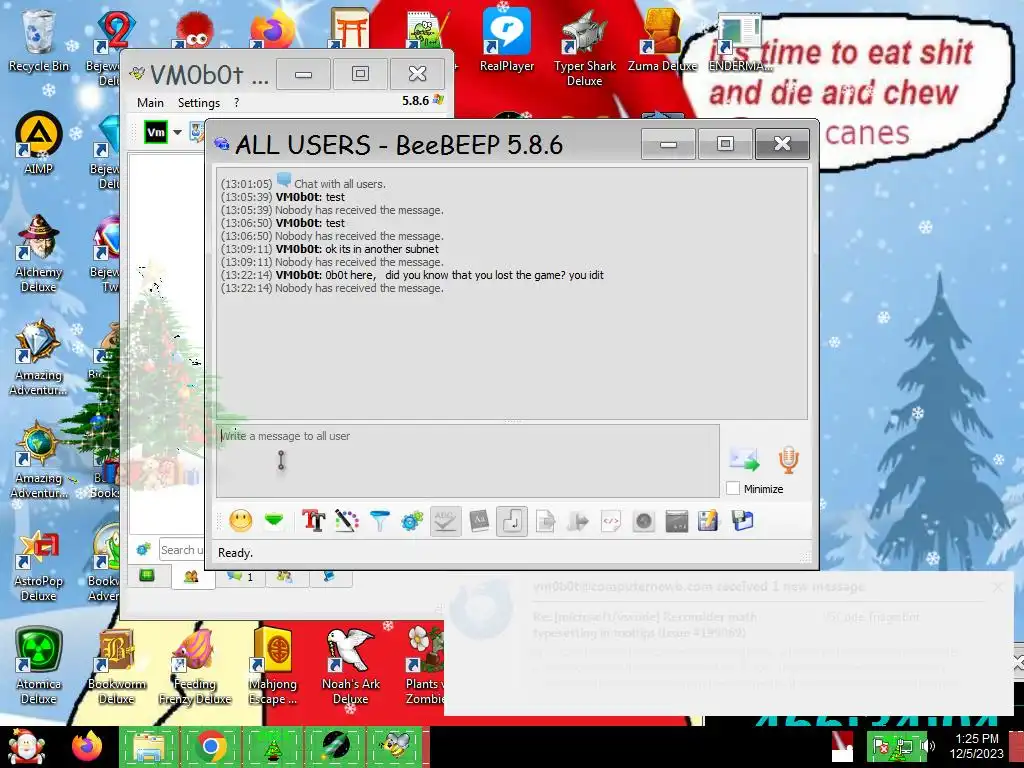This screenshot has width=1024, height=768.
Task: Click the floppy with pencil save icon
Action: coord(709,521)
